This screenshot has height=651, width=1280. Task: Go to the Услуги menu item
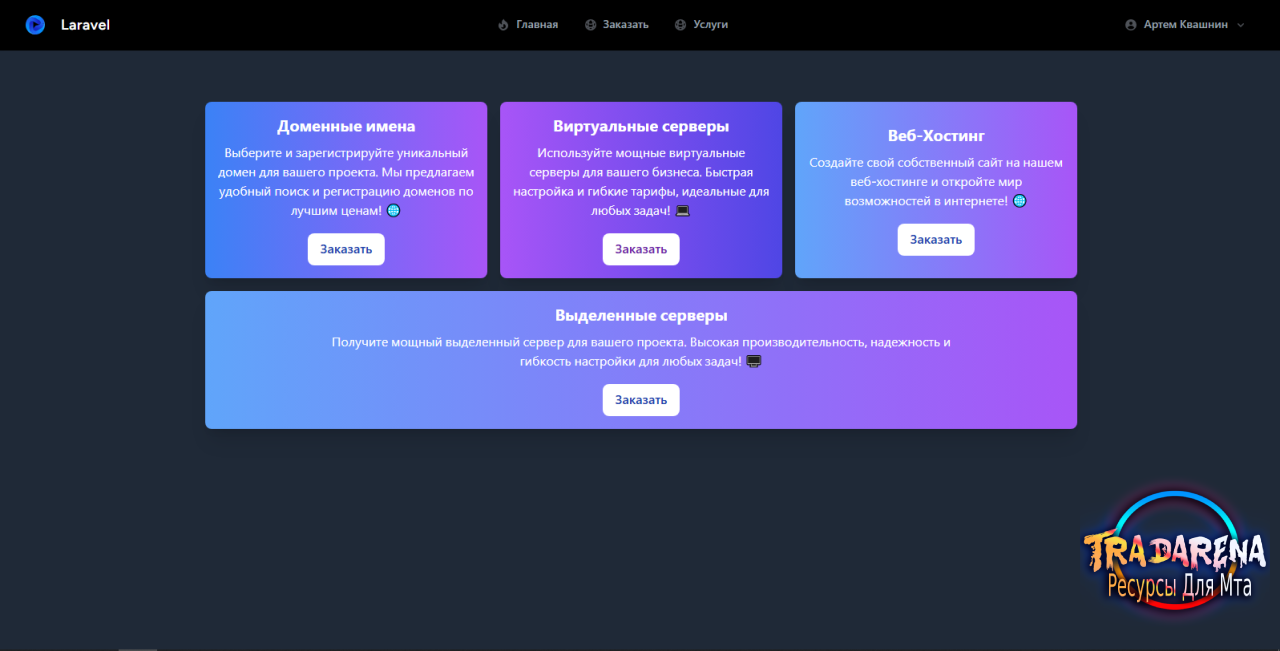(x=711, y=25)
